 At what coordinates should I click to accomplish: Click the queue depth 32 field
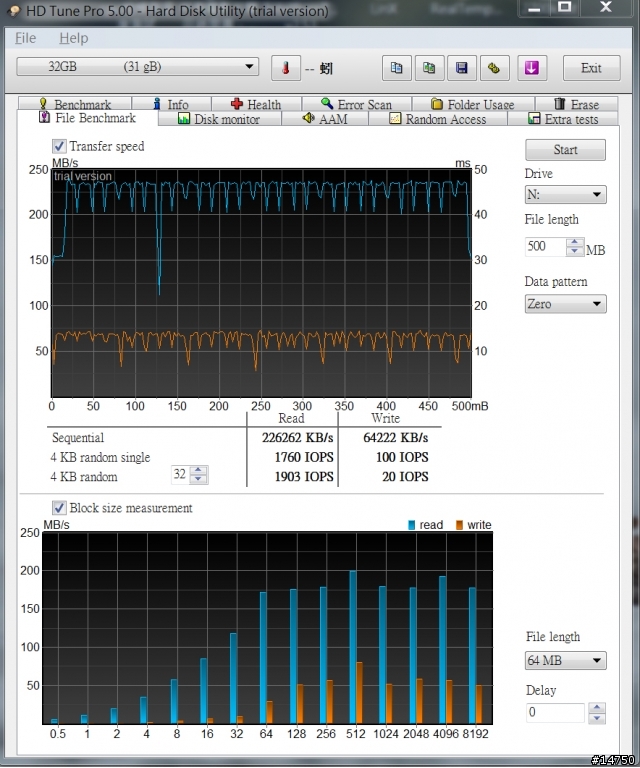coord(180,474)
